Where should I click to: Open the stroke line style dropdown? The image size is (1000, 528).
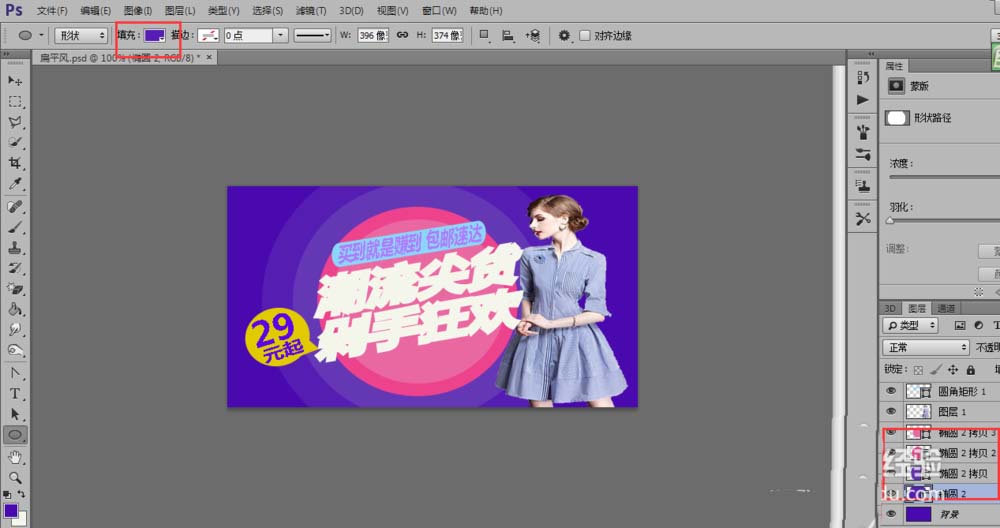point(312,36)
